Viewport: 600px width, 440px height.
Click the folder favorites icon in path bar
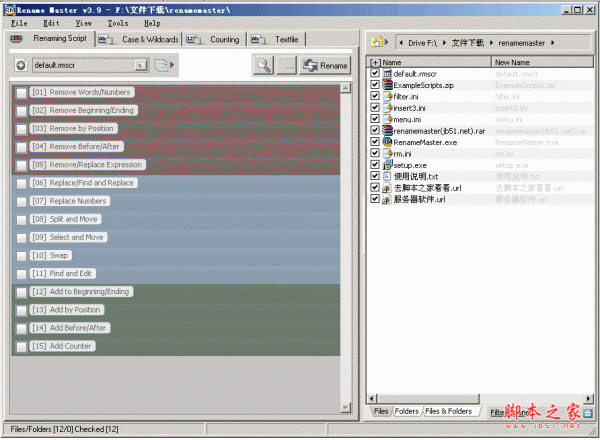click(377, 42)
